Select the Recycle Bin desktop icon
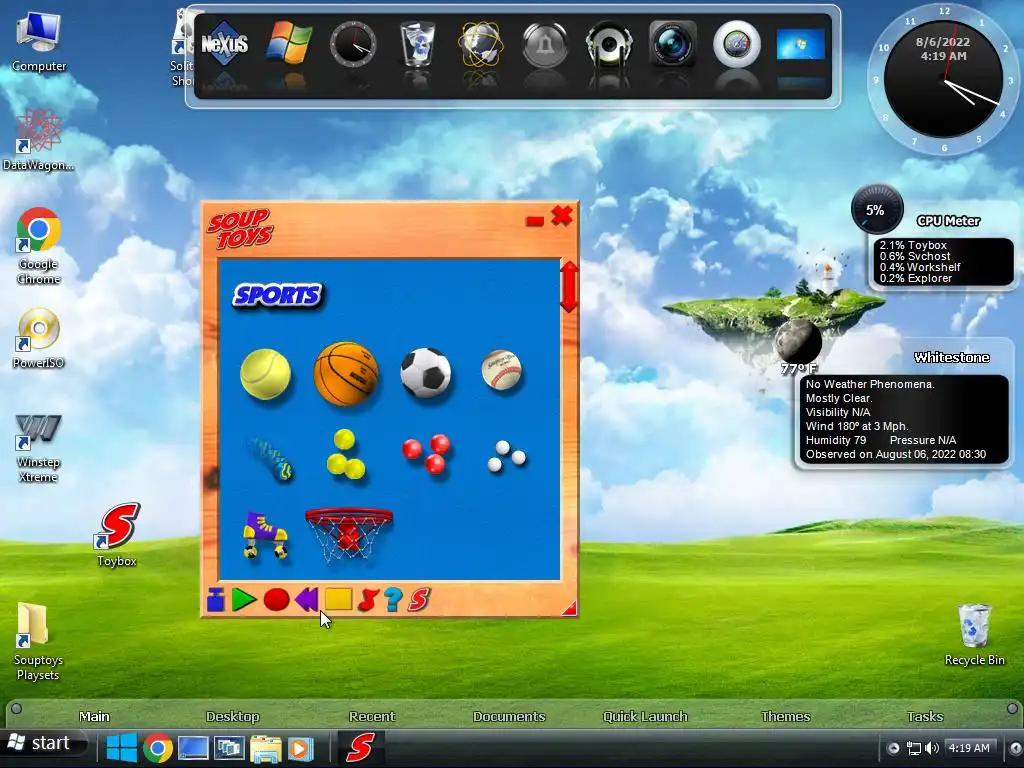The width and height of the screenshot is (1024, 768). click(974, 633)
